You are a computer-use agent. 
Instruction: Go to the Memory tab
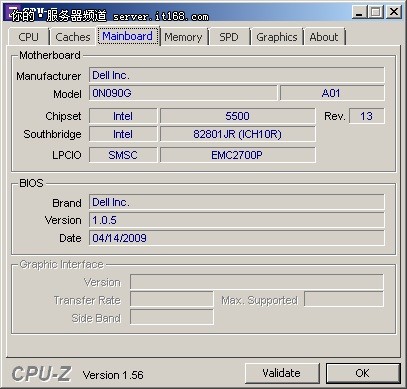183,37
